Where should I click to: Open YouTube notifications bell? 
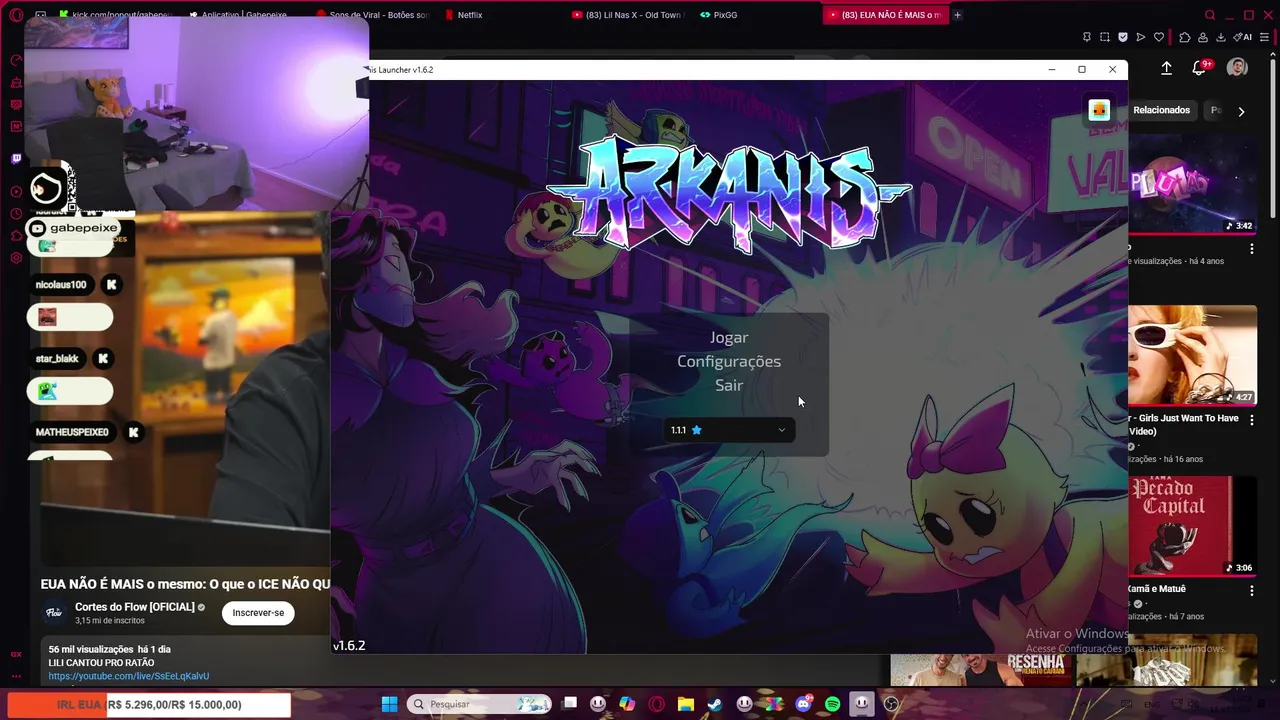(x=1199, y=68)
